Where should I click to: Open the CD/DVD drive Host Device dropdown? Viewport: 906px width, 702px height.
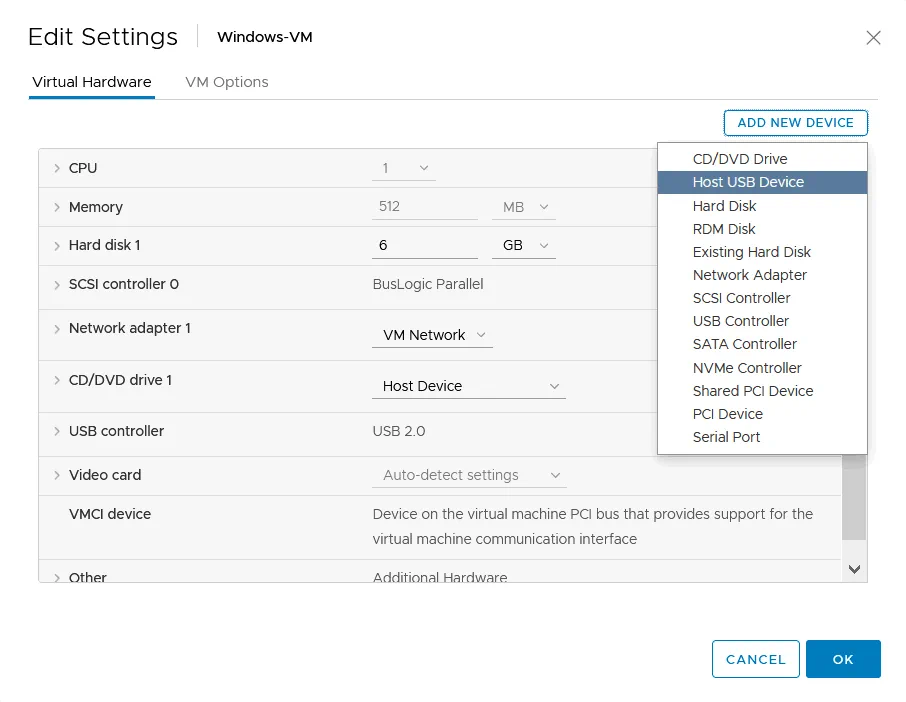point(468,385)
